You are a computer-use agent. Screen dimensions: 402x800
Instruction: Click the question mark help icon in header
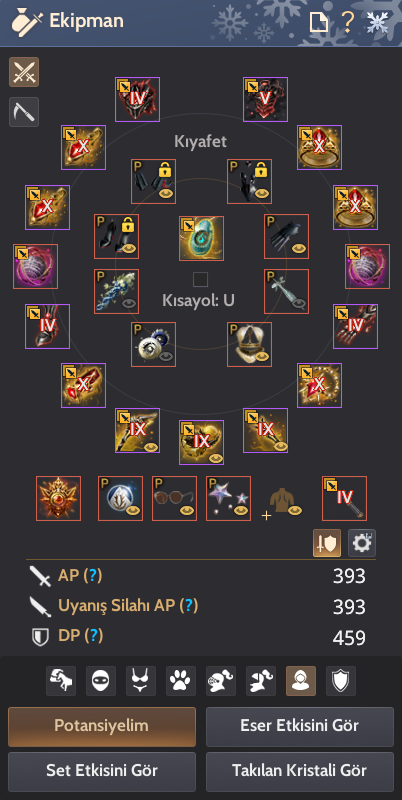pyautogui.click(x=347, y=22)
